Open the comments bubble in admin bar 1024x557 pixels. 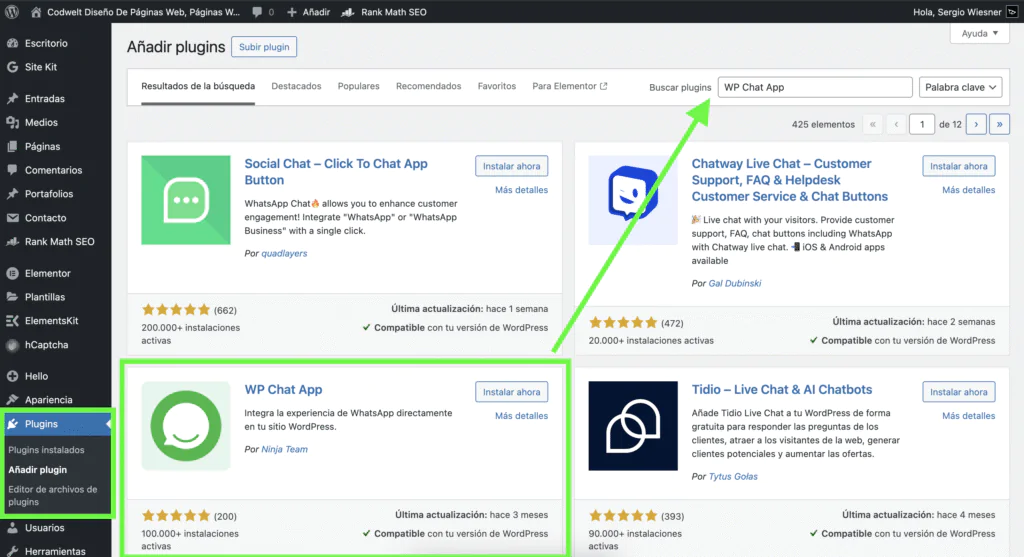262,13
